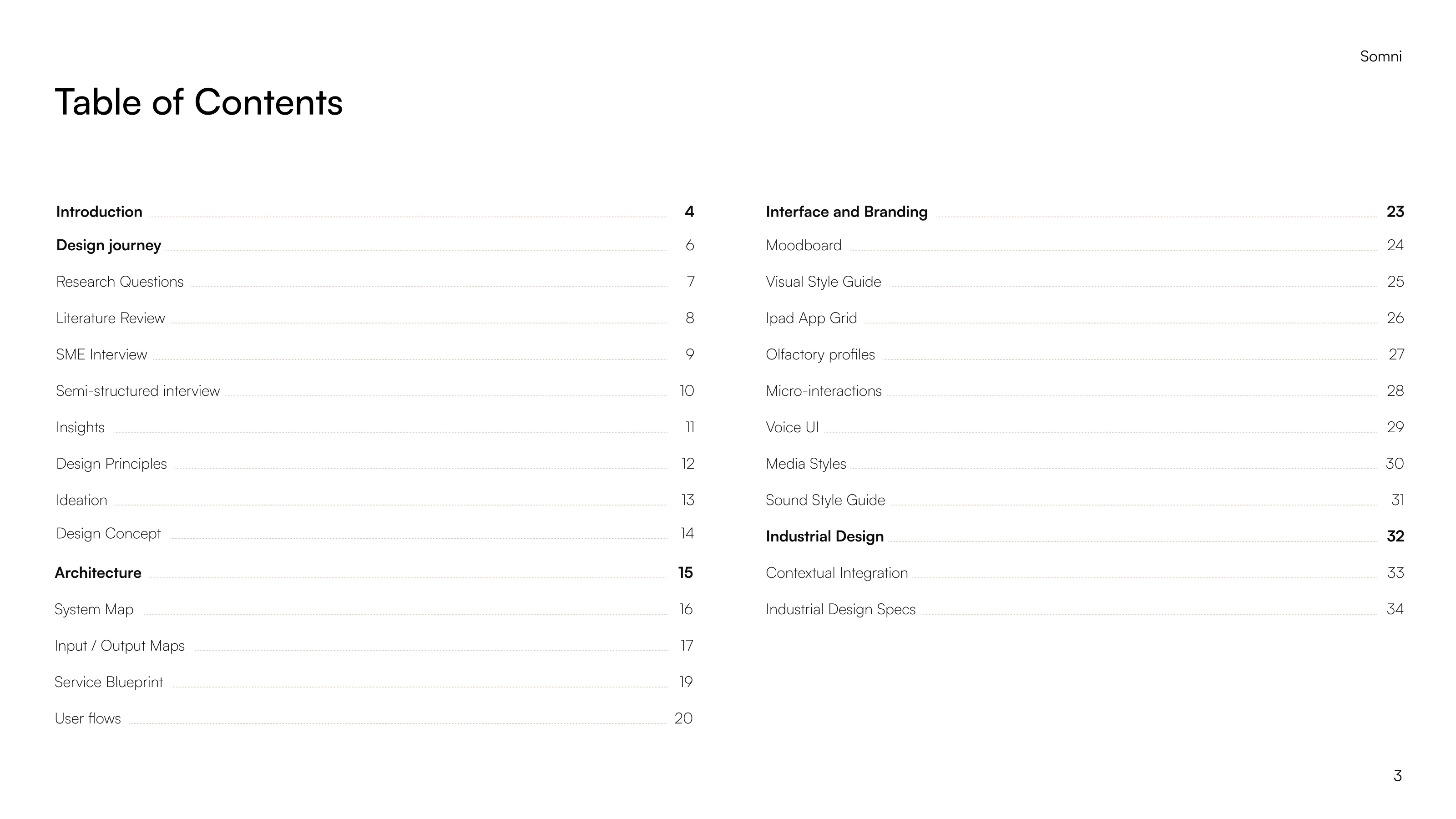The width and height of the screenshot is (1456, 819).
Task: Open the Architecture section heading
Action: pos(98,573)
